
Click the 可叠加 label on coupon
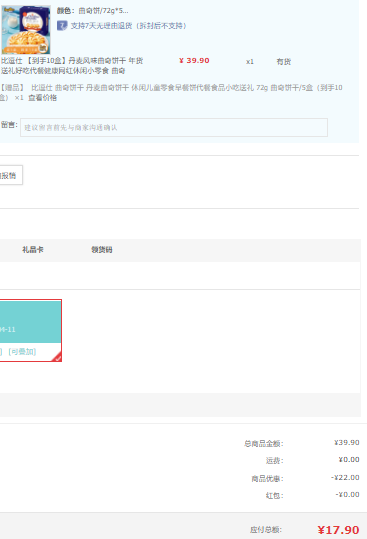[22, 352]
